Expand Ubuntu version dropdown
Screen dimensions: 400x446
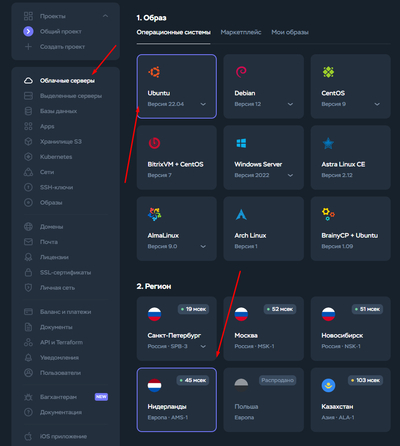pyautogui.click(x=203, y=104)
